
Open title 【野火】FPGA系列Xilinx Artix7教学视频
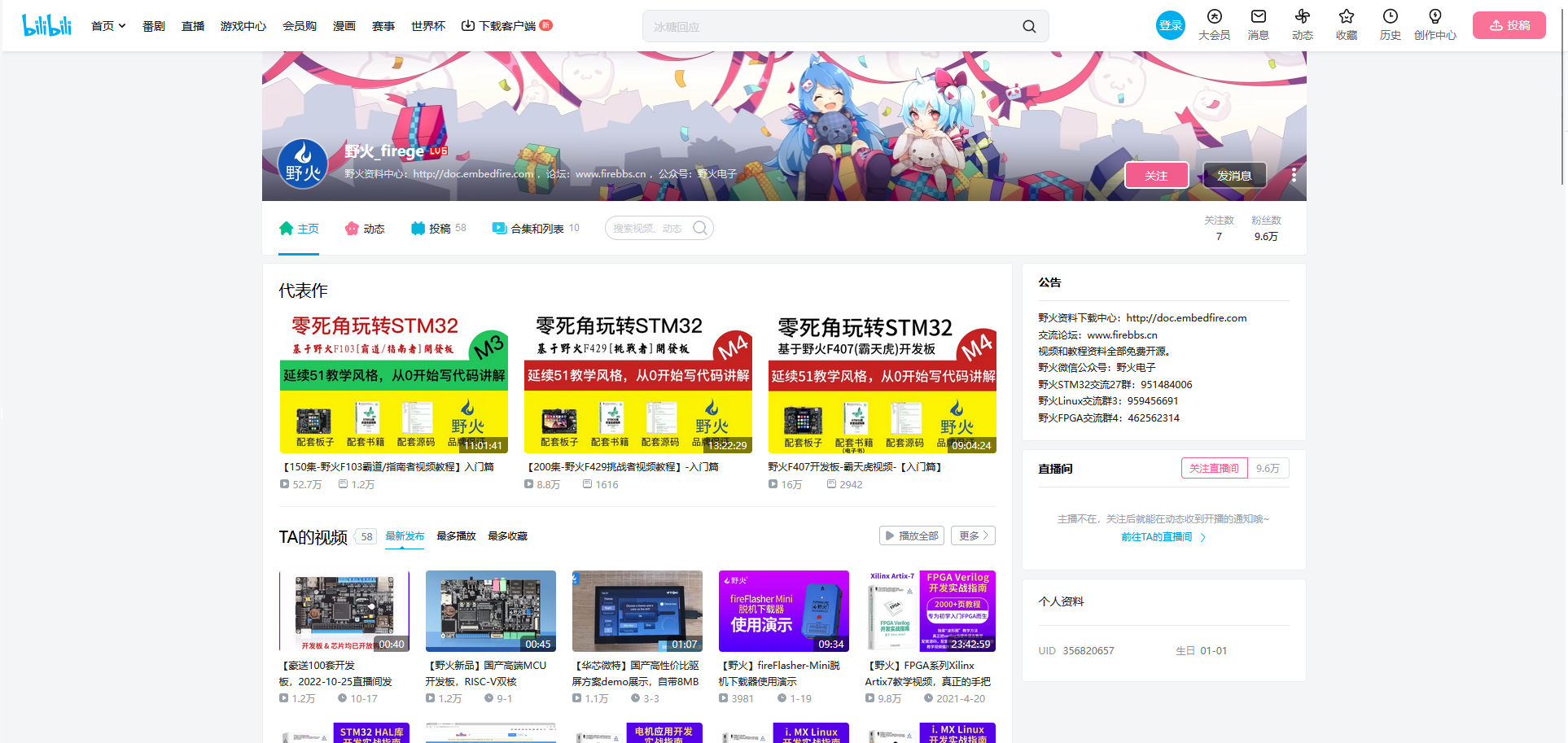point(928,674)
